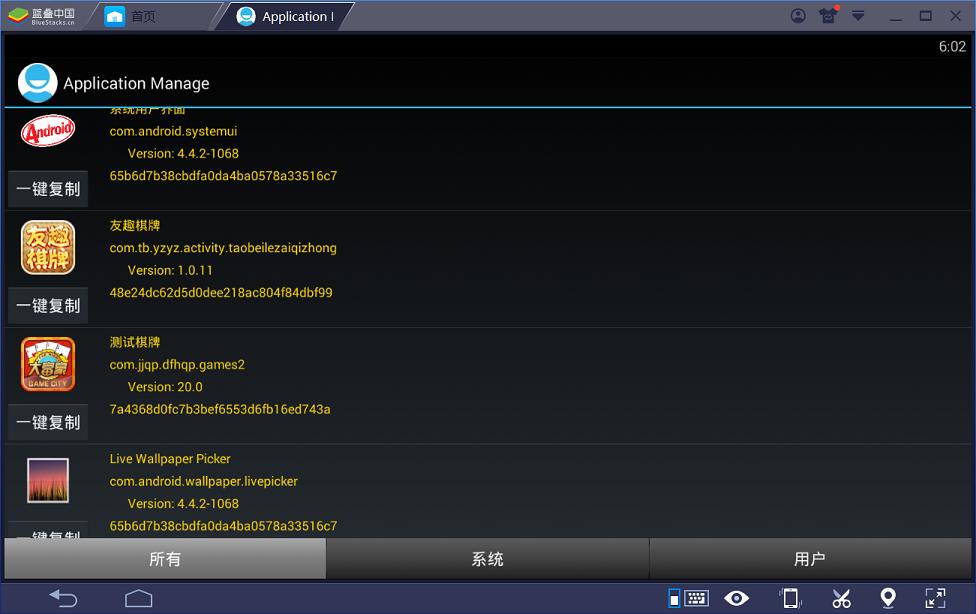Open the keyboard control settings icon
Image resolution: width=976 pixels, height=614 pixels.
pos(689,598)
